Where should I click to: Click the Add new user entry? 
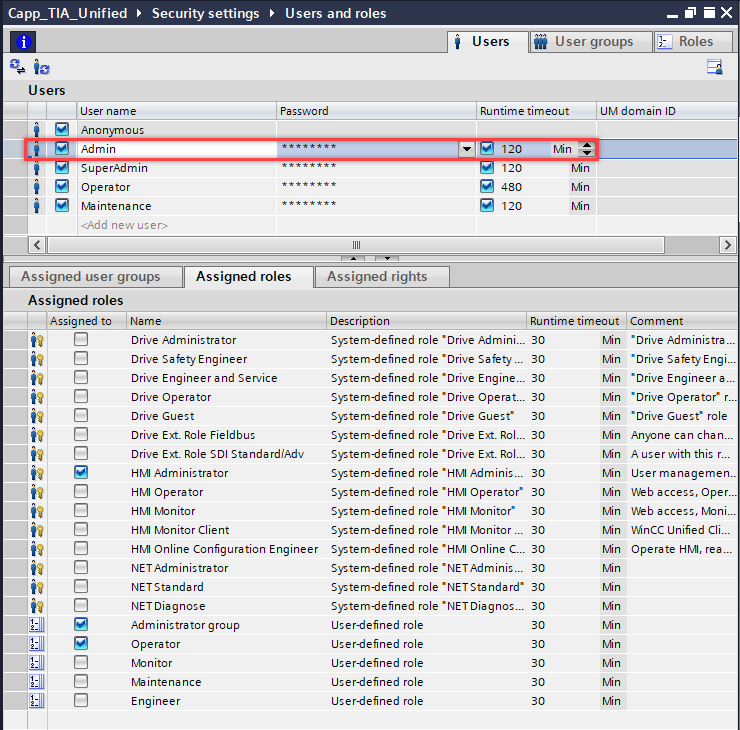[x=124, y=225]
